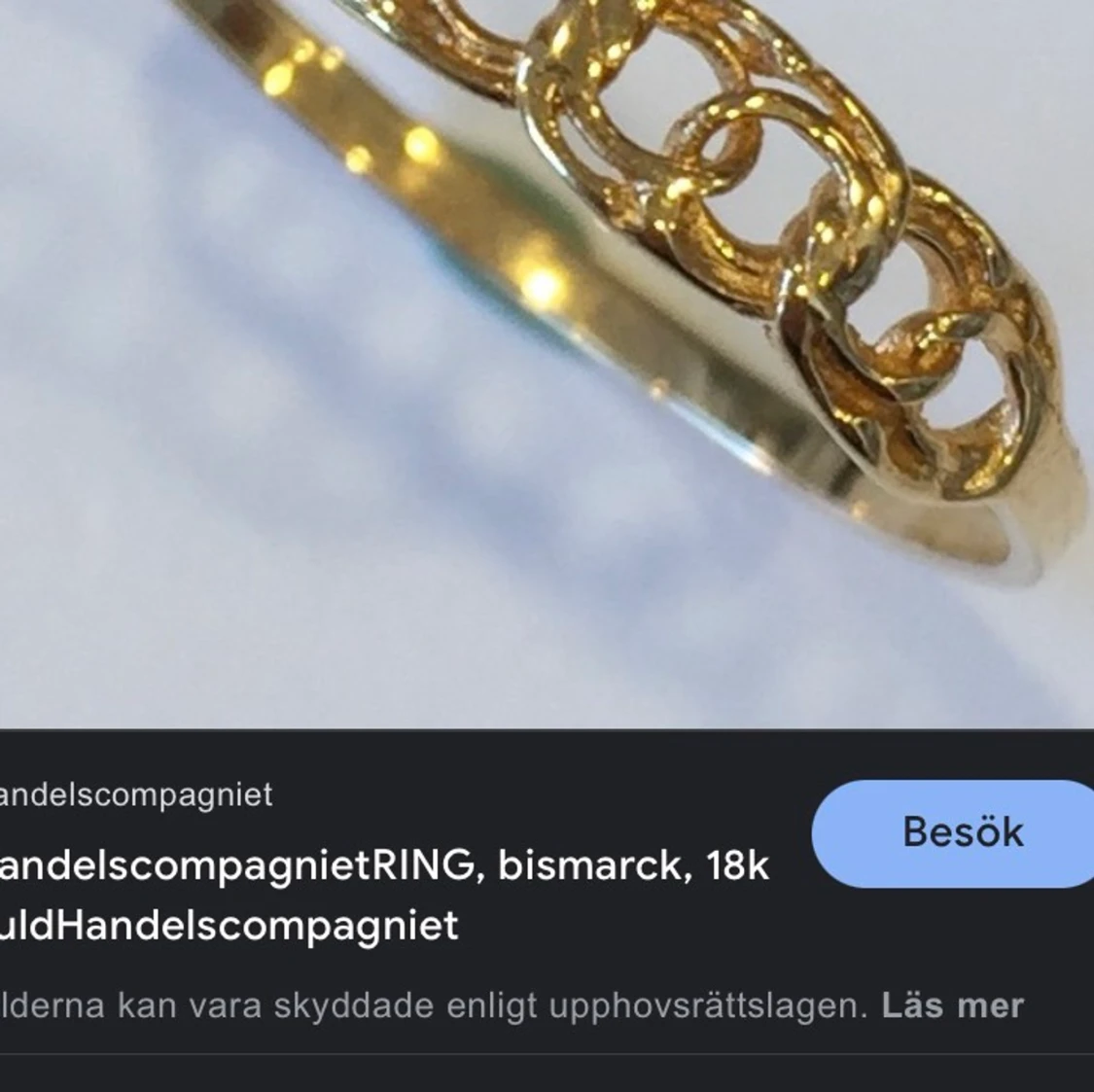Image resolution: width=1094 pixels, height=1092 pixels.
Task: Click the words kan vara in the notice
Action: pos(189,1005)
